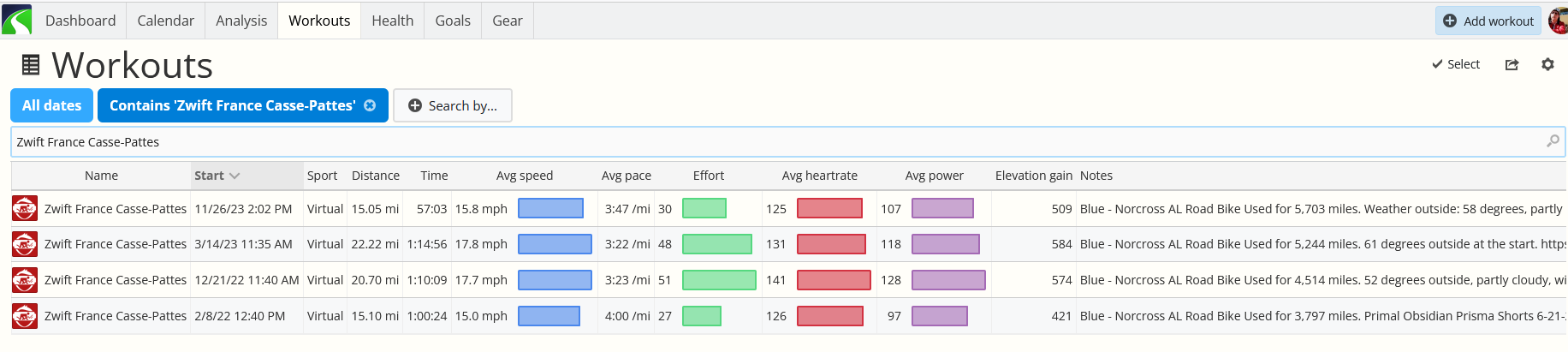
Task: Open the 3/14/23 Zwift France Casse-Pattes workout
Action: [x=116, y=244]
